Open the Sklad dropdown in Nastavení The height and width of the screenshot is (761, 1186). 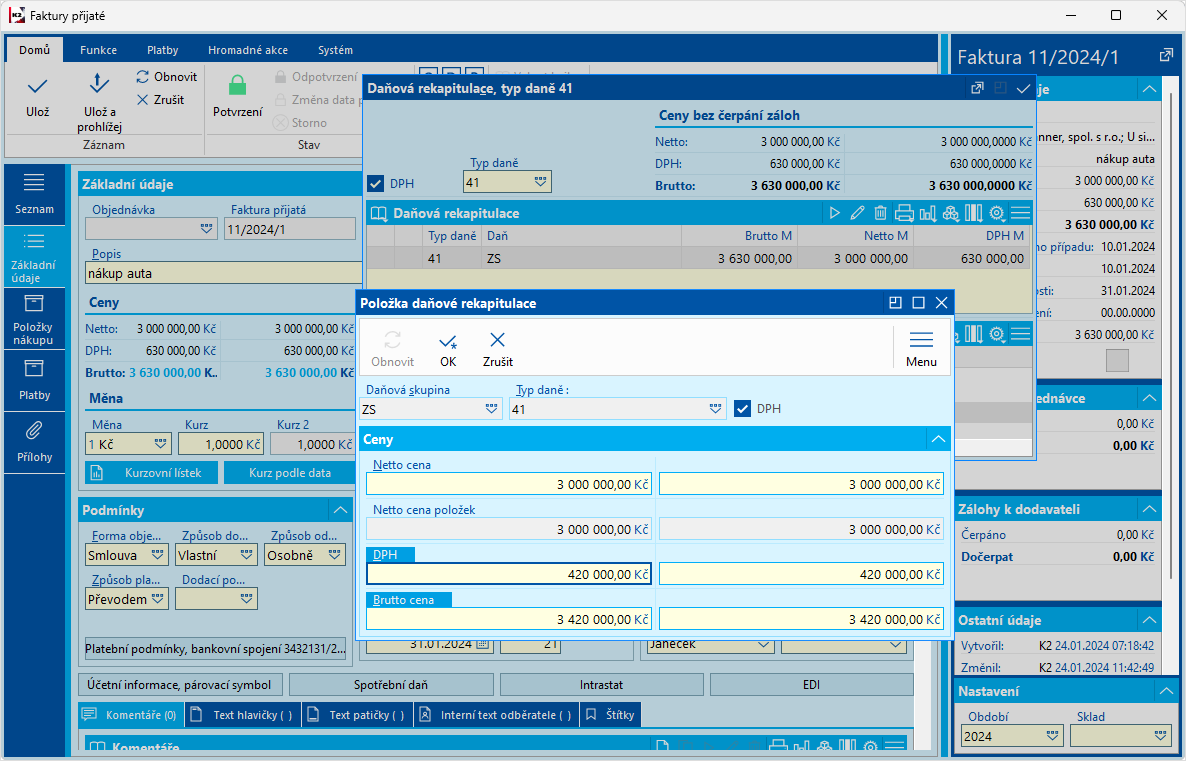[x=1161, y=736]
